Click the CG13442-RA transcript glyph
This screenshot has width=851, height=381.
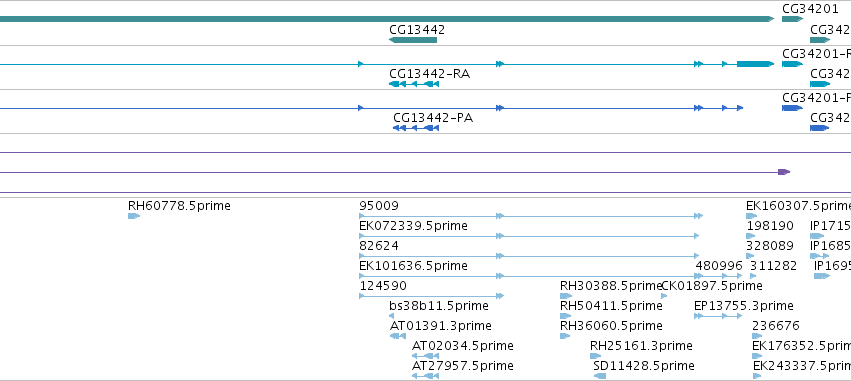(x=414, y=84)
